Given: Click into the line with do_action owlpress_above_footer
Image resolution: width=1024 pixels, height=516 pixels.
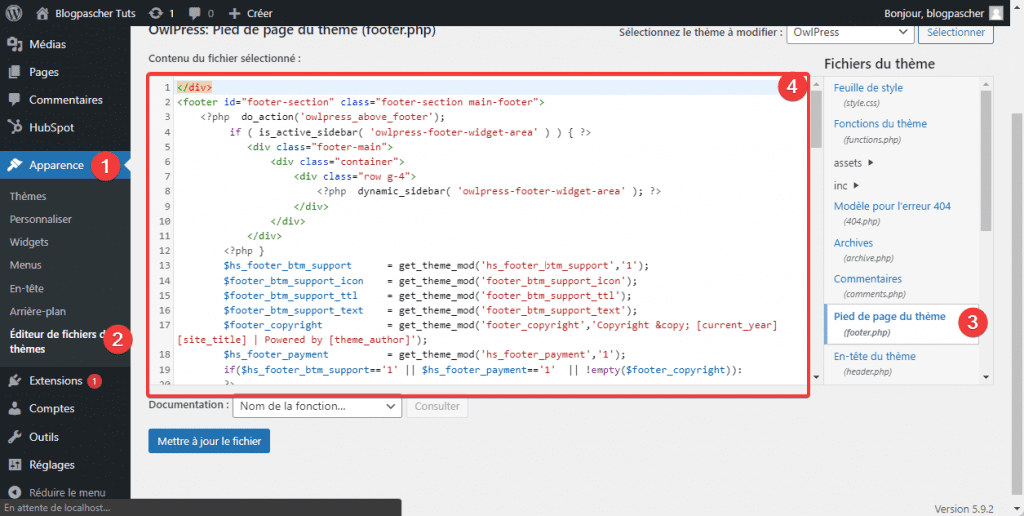Looking at the screenshot, I should coord(323,117).
